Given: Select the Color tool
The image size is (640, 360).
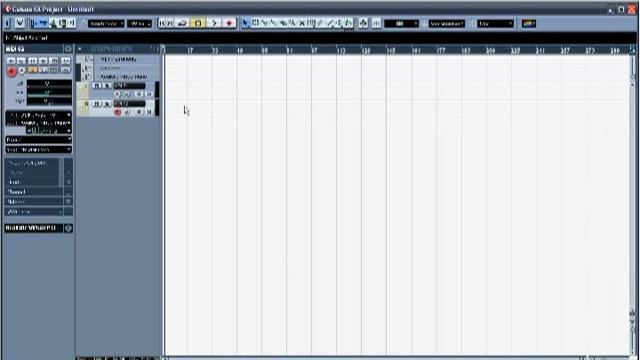Looking at the screenshot, I should (x=349, y=23).
